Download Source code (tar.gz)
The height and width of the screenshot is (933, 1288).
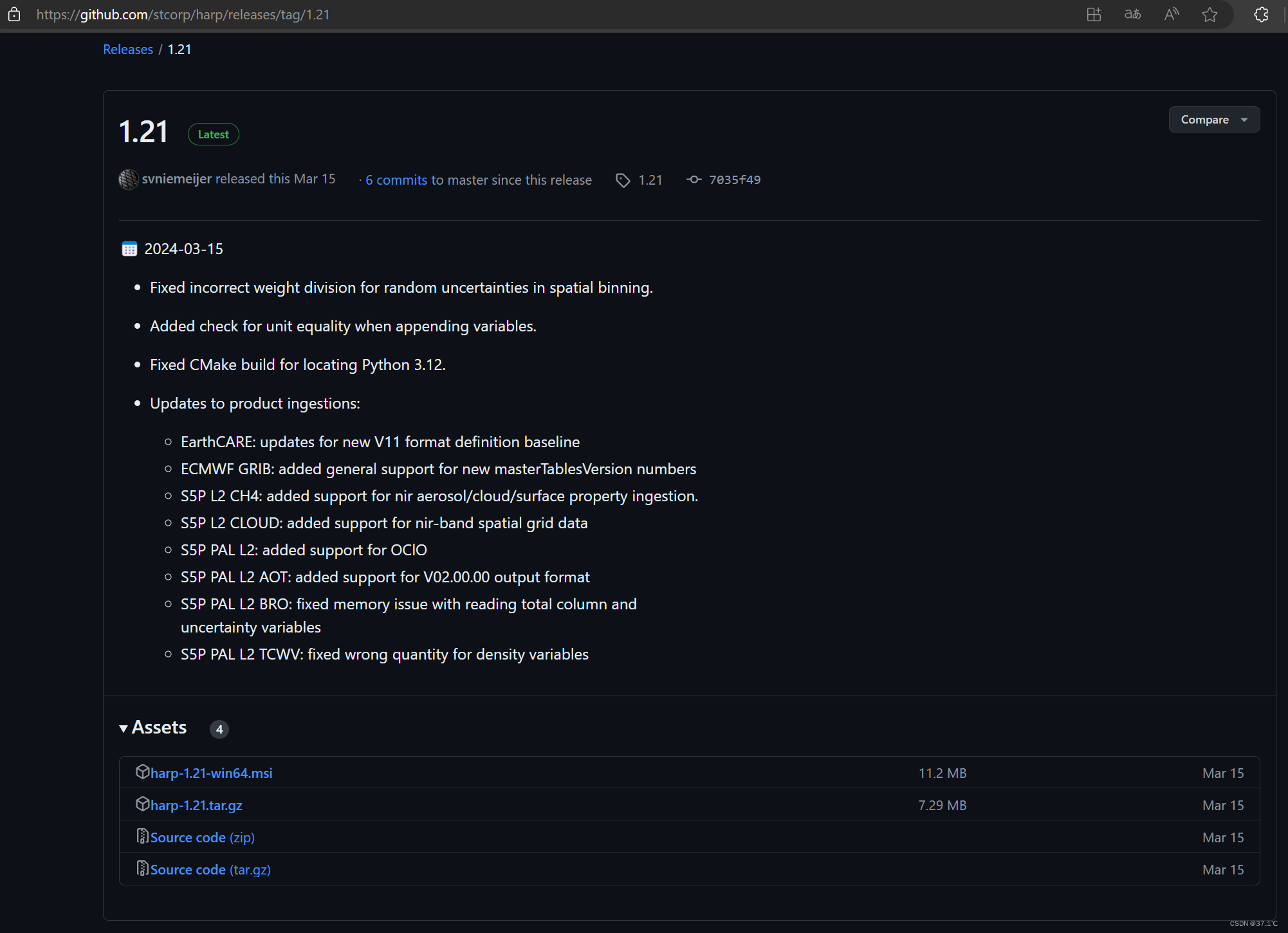210,870
